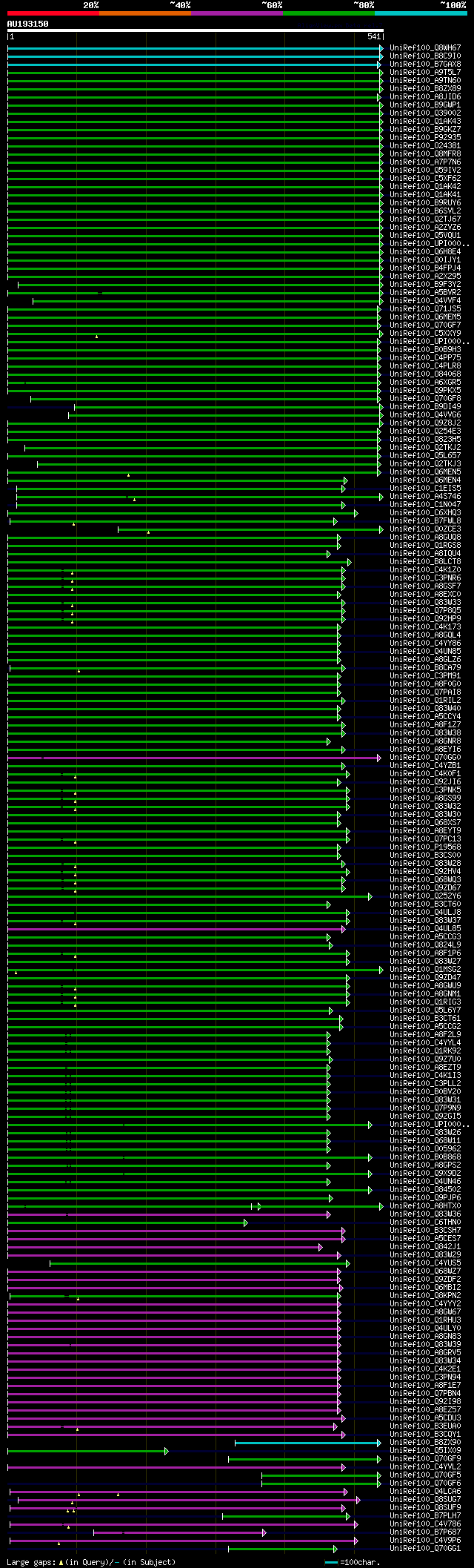Open hit UniRef100_P19568

click(x=425, y=847)
